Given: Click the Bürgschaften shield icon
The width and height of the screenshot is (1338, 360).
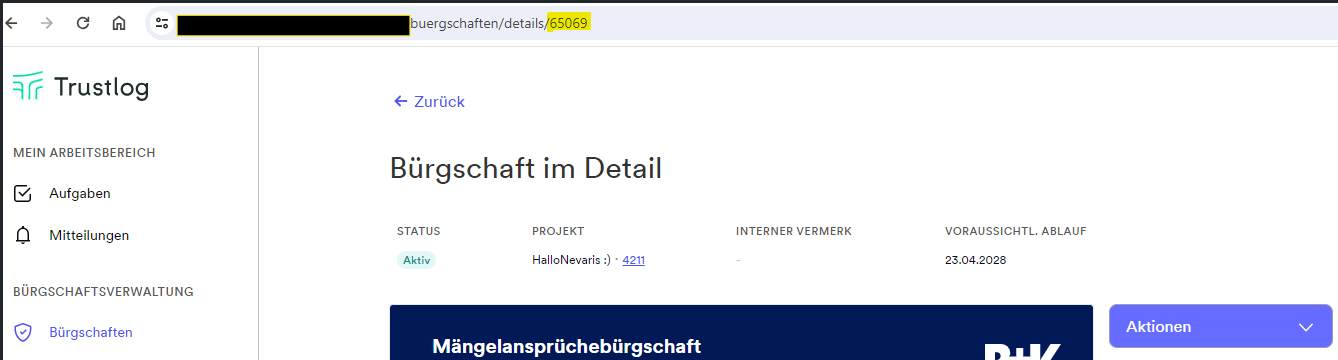Looking at the screenshot, I should pos(23,332).
